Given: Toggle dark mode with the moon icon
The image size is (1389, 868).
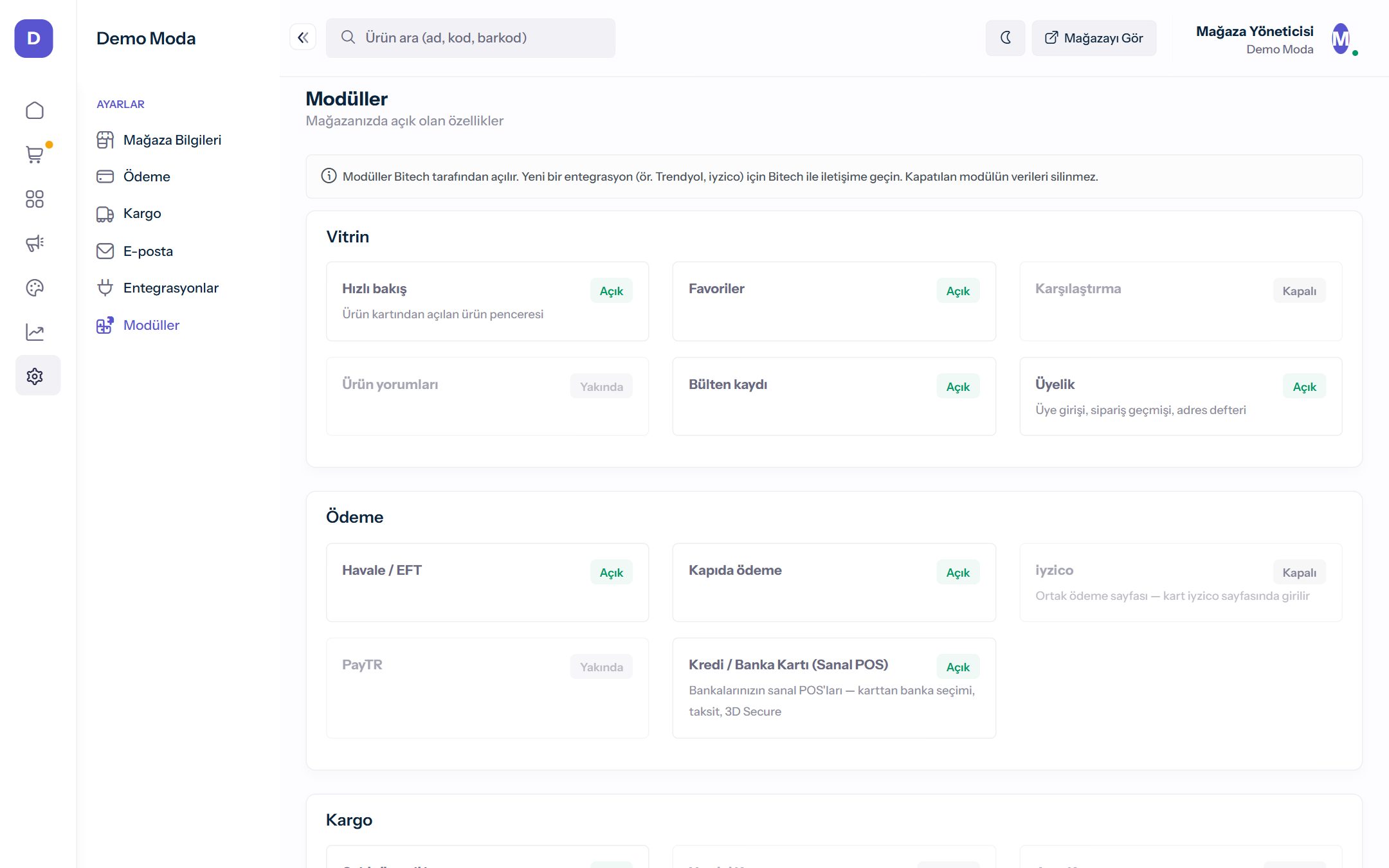Looking at the screenshot, I should [x=1006, y=38].
